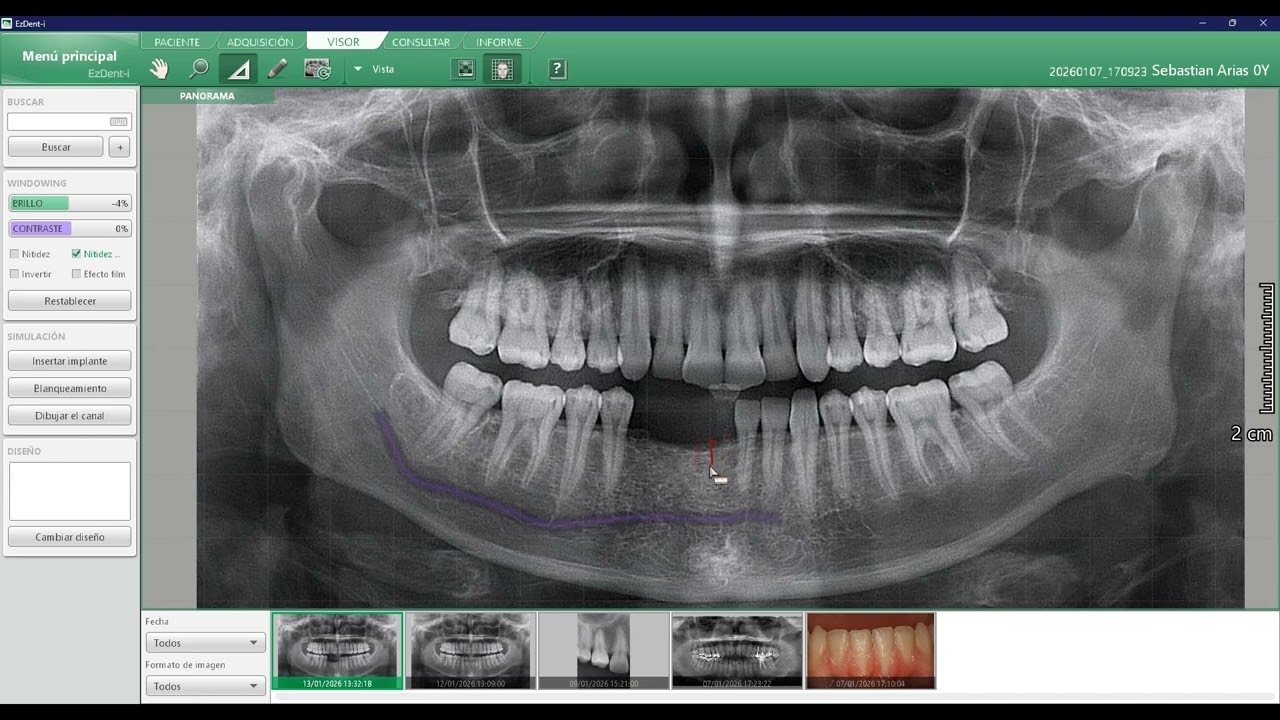The height and width of the screenshot is (720, 1280).
Task: Enable the unchecked Nitidez checkbox
Action: [15, 254]
